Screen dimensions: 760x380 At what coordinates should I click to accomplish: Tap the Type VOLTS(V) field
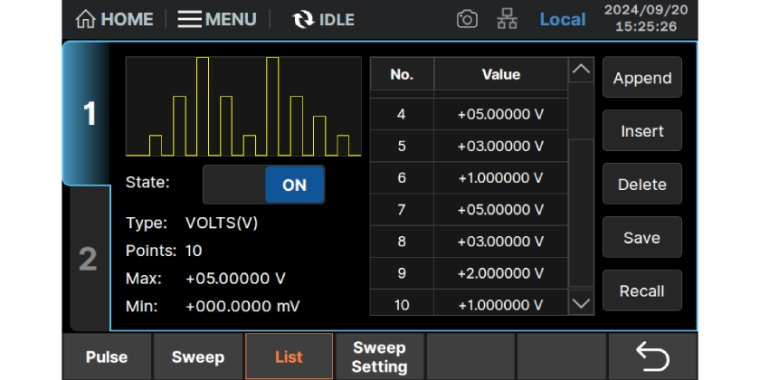pos(222,223)
